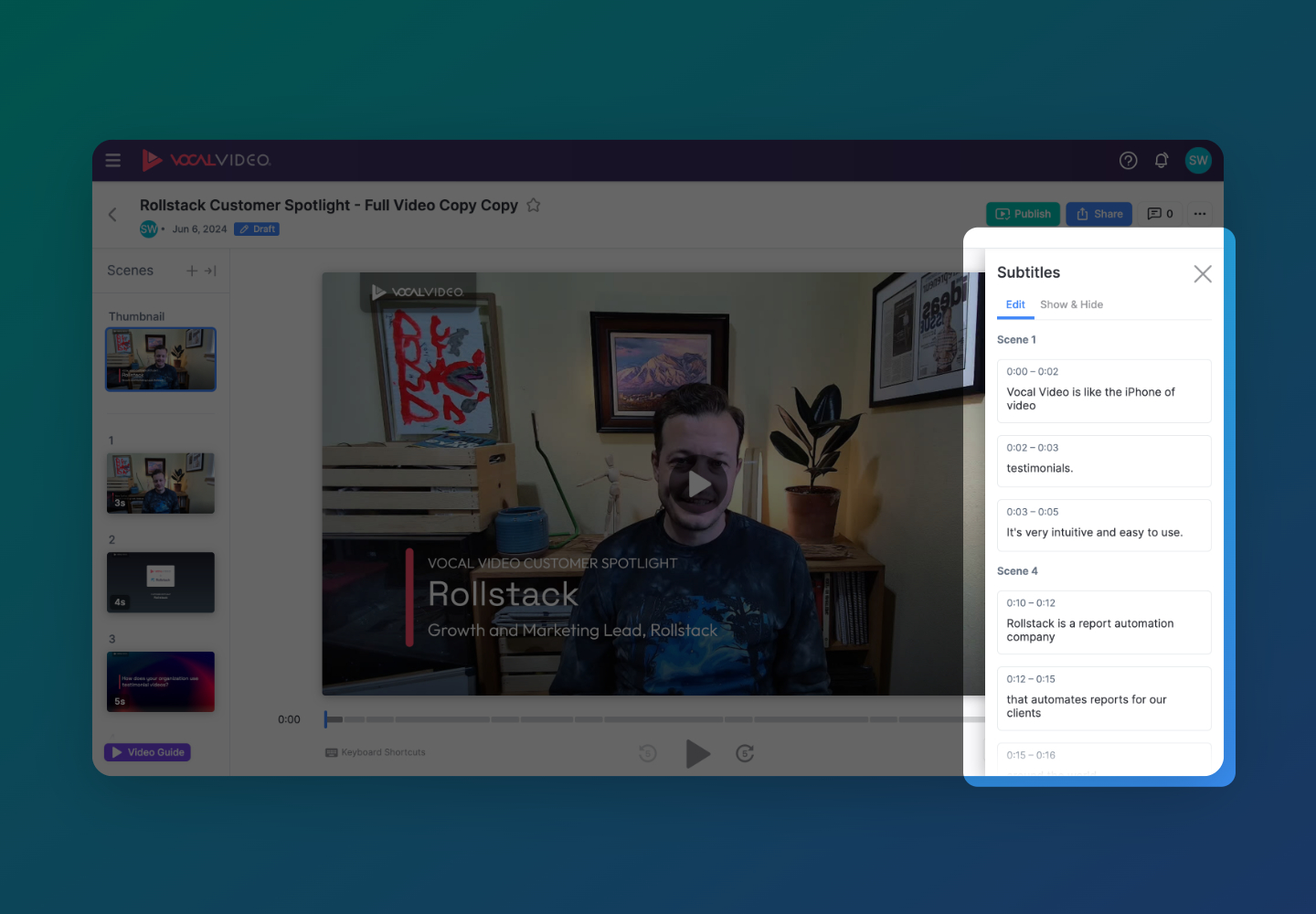Select the Thumbnail preview image
Image resolution: width=1316 pixels, height=914 pixels.
(161, 359)
